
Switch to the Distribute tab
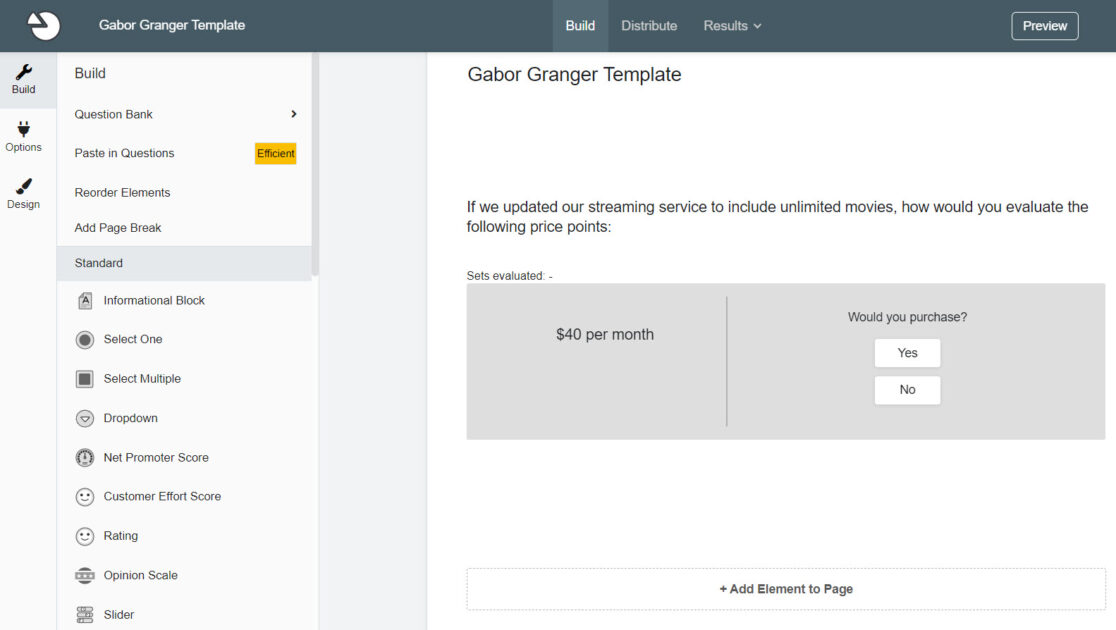649,26
